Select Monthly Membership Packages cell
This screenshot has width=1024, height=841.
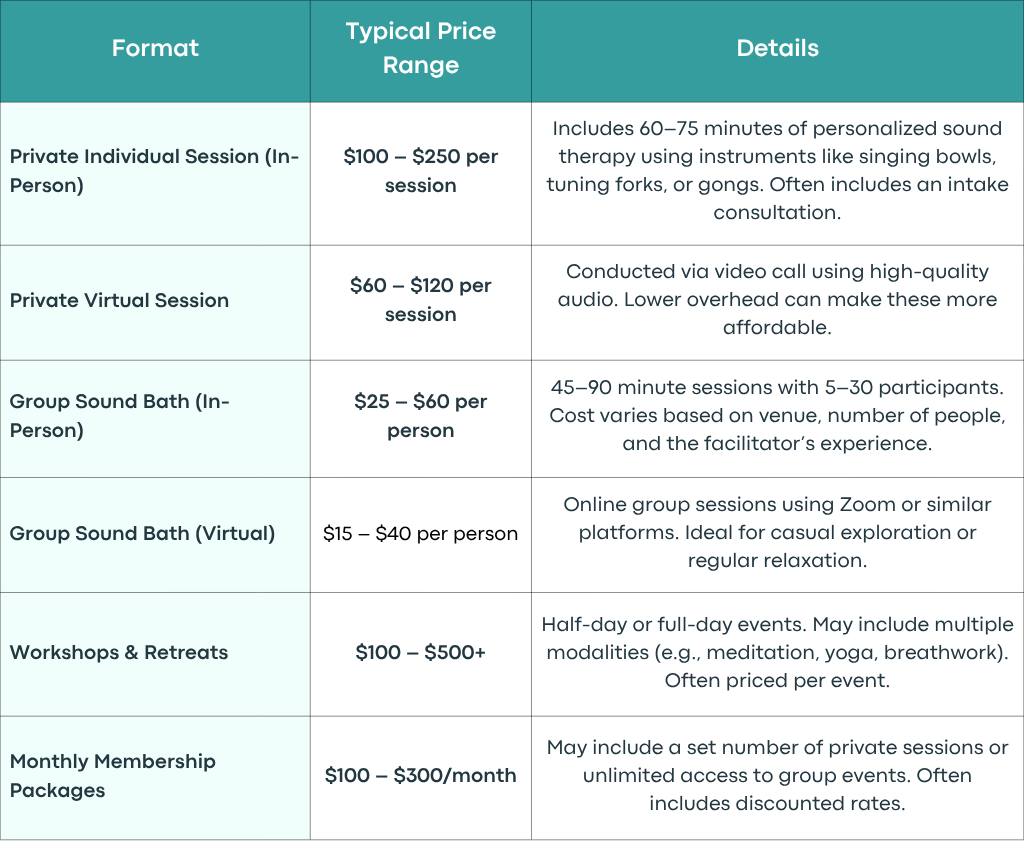click(155, 776)
